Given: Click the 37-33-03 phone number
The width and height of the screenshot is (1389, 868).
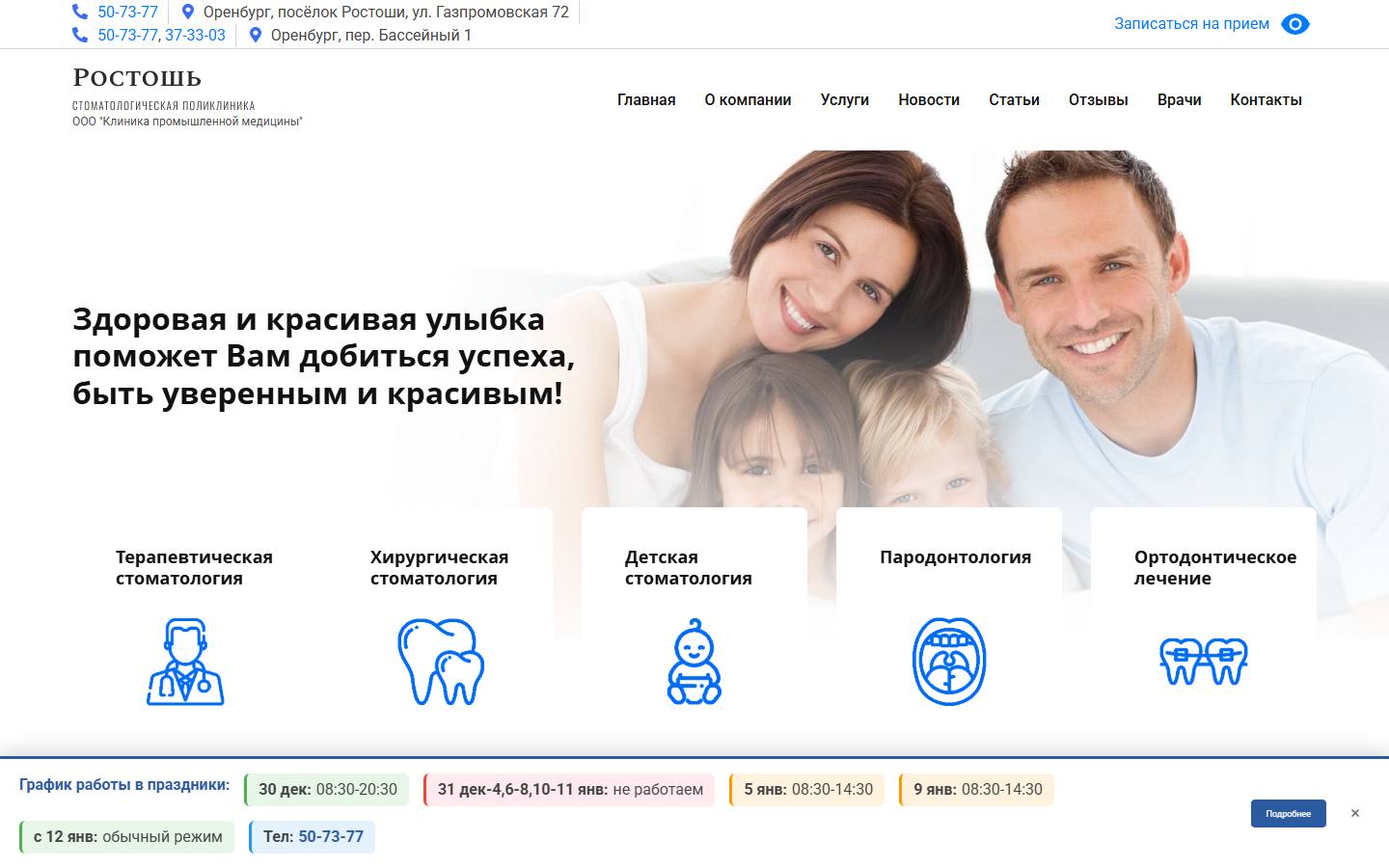Looking at the screenshot, I should pos(195,35).
